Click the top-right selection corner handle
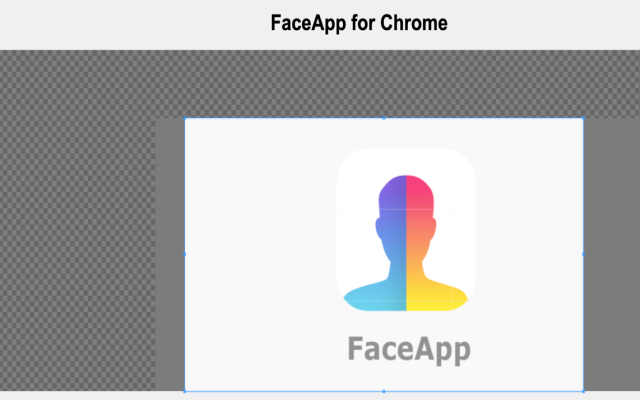This screenshot has height=400, width=640. [x=583, y=118]
